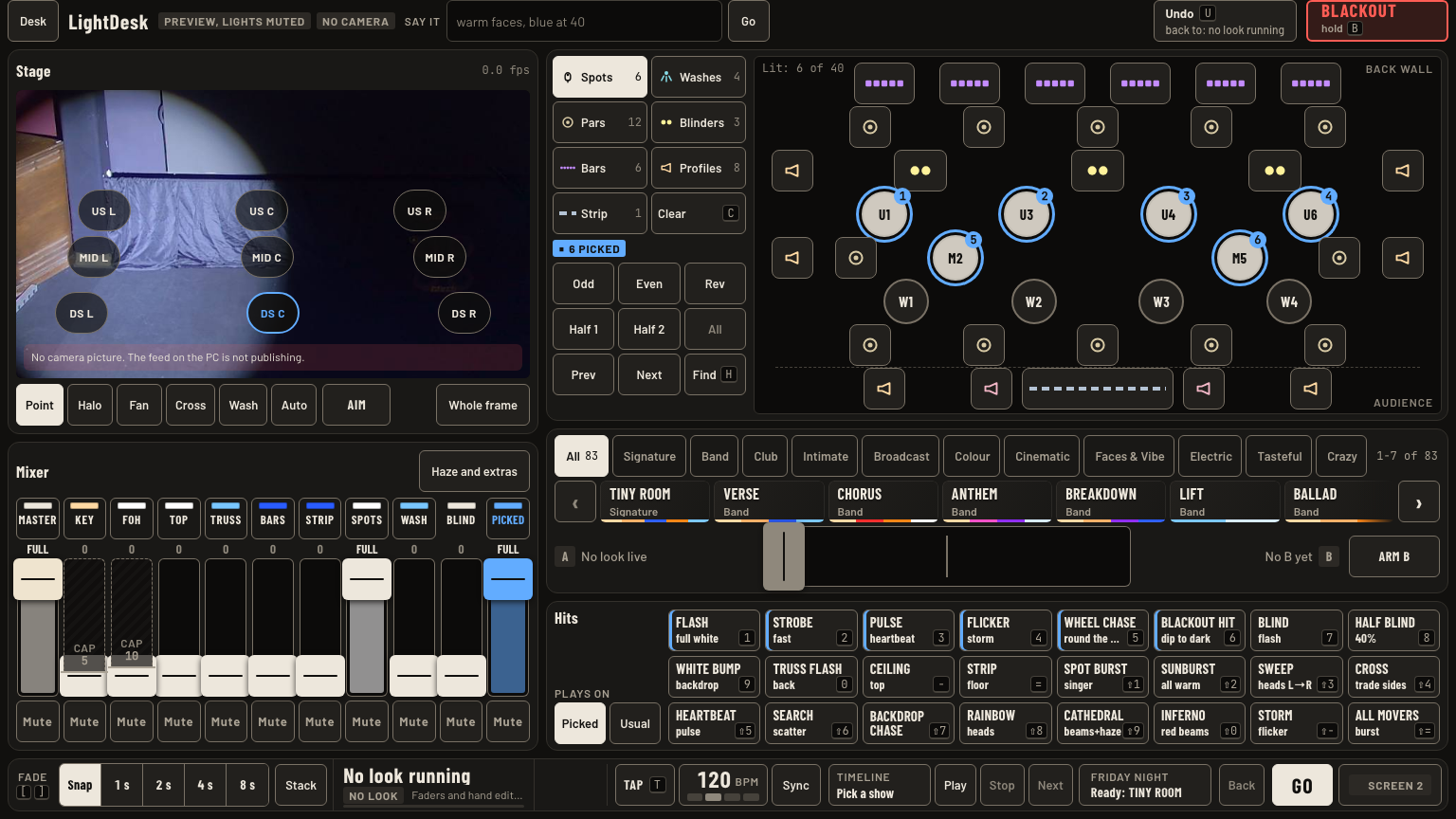
Task: Choose the Blinders fixture group
Action: click(x=699, y=122)
